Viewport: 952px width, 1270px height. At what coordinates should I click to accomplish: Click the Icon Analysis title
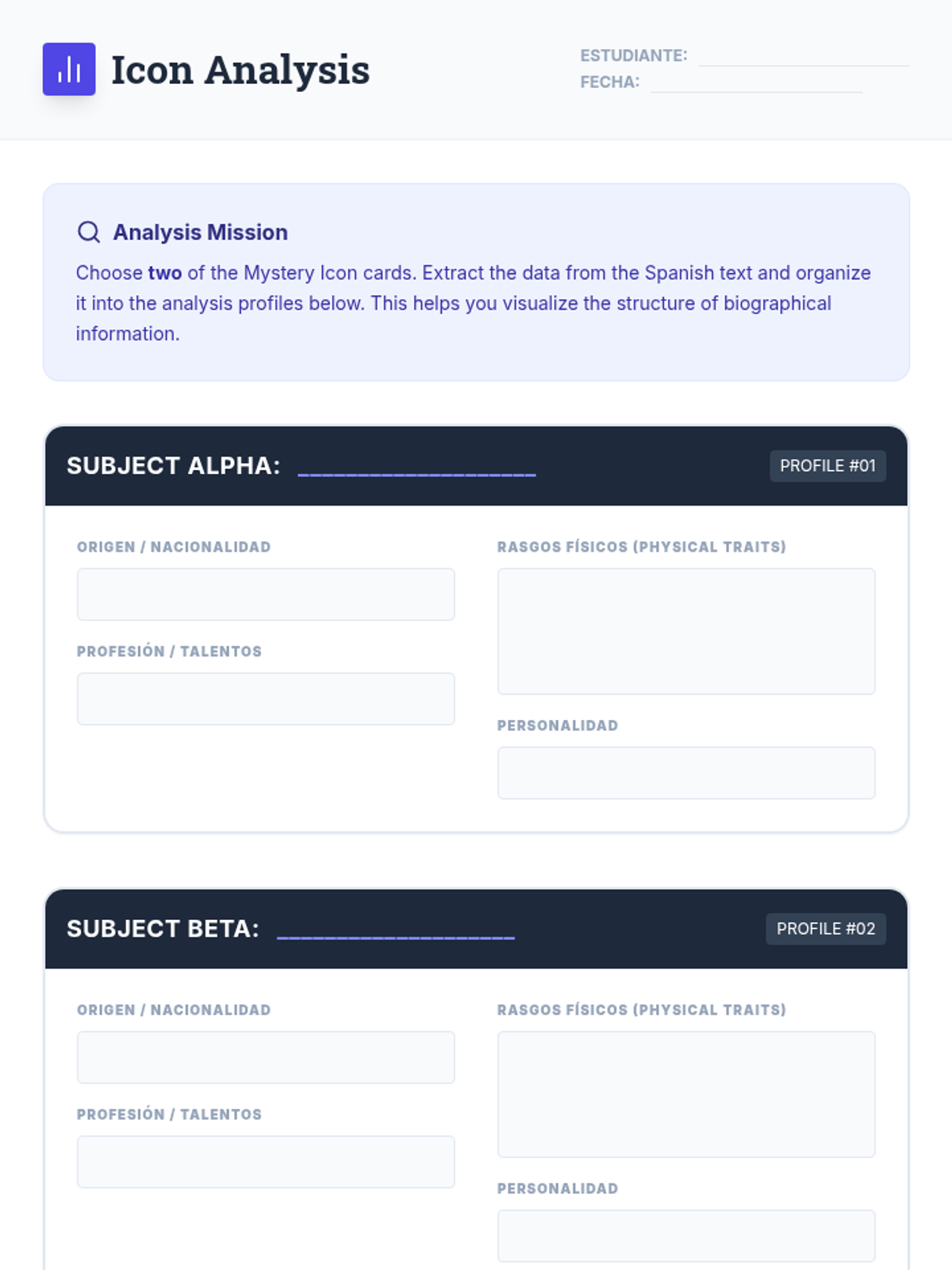tap(240, 70)
